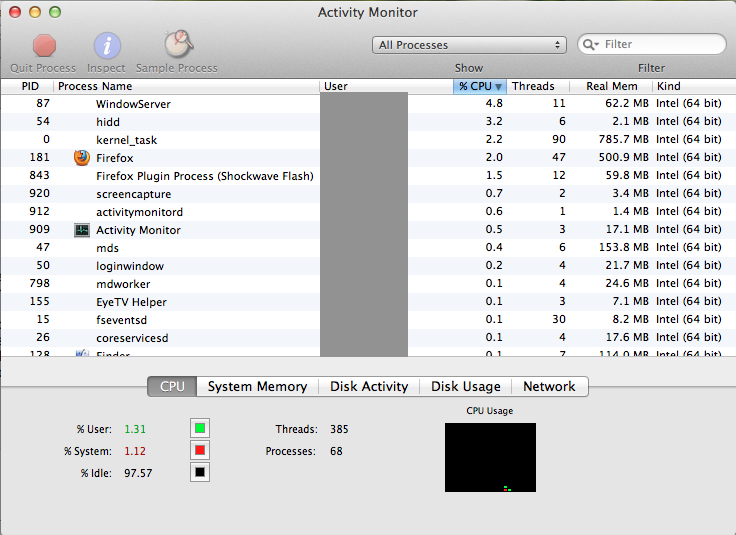Viewport: 736px width, 535px height.
Task: Click the Processes count 68
Action: click(336, 451)
